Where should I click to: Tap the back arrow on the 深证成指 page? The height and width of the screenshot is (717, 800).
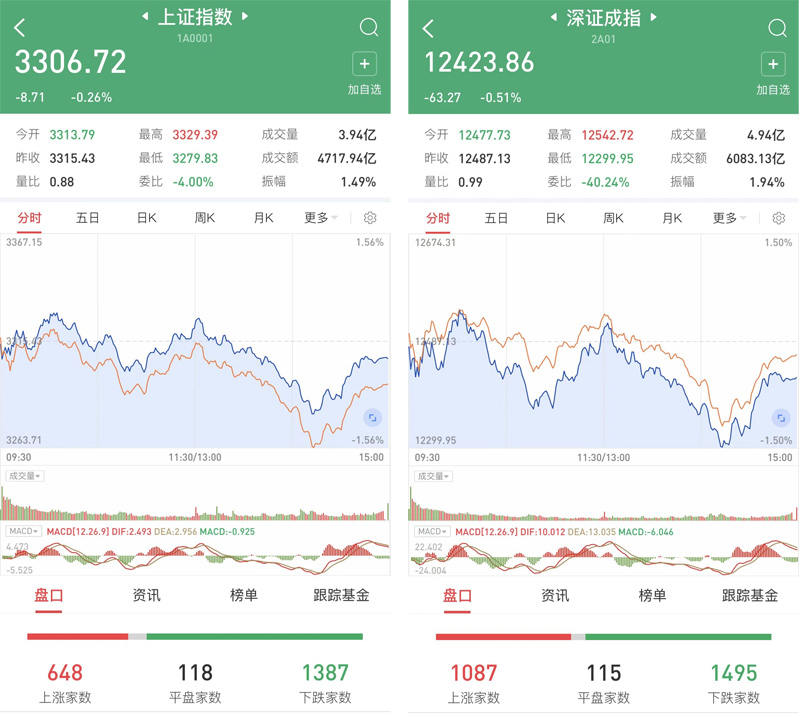(427, 28)
